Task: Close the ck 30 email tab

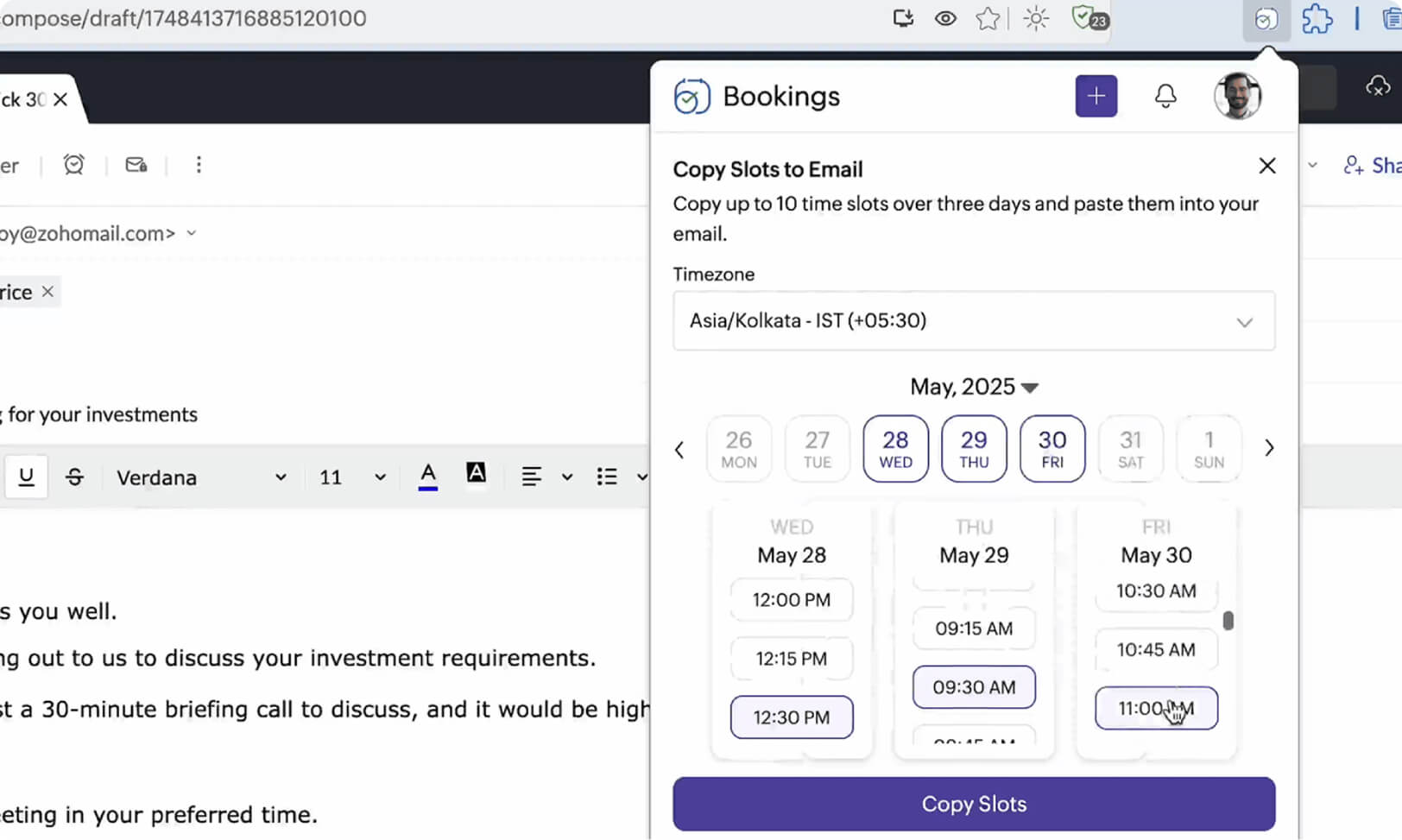Action: click(60, 99)
